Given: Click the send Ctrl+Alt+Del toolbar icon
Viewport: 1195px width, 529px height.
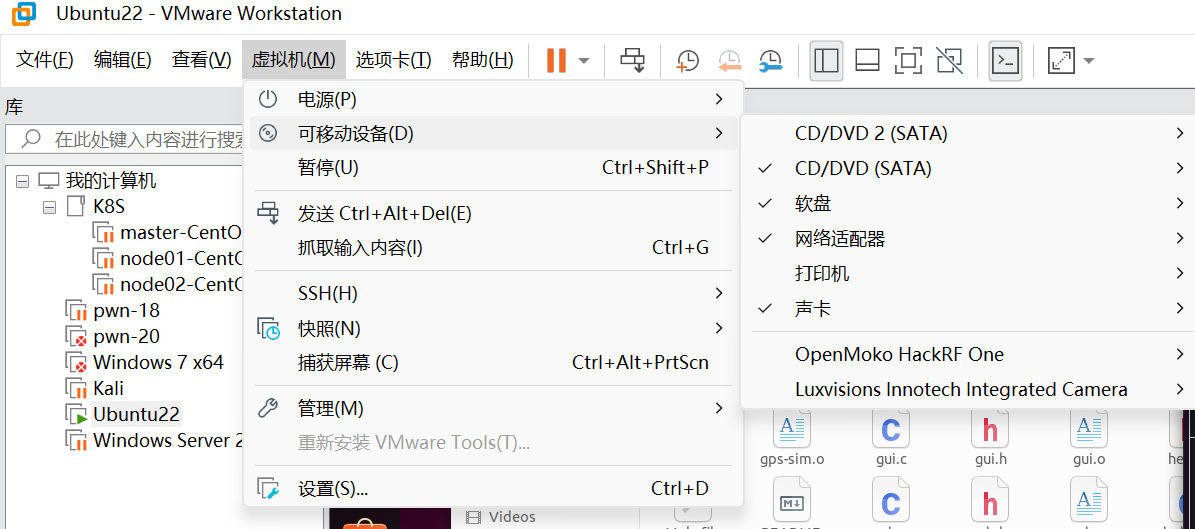Looking at the screenshot, I should coord(632,60).
